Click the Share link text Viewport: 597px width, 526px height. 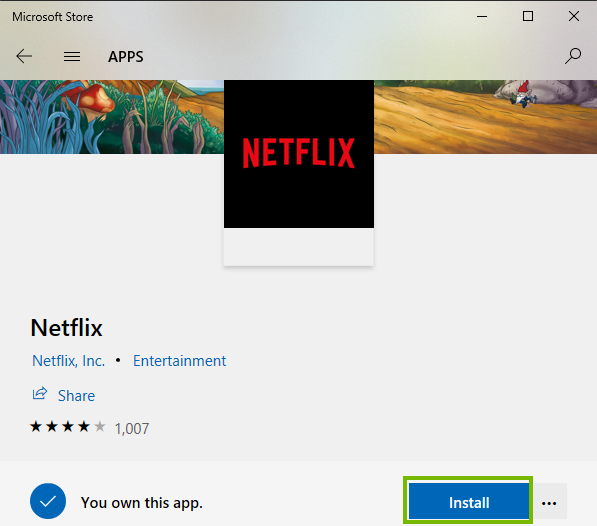coord(76,396)
